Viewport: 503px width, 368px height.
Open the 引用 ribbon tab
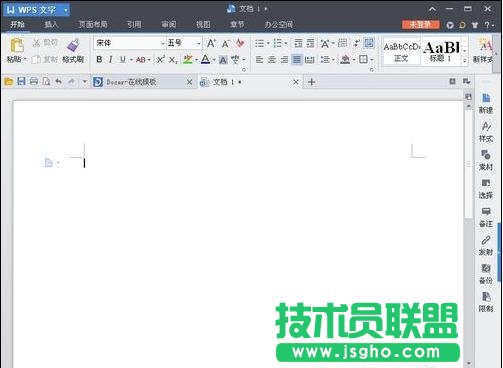click(134, 24)
